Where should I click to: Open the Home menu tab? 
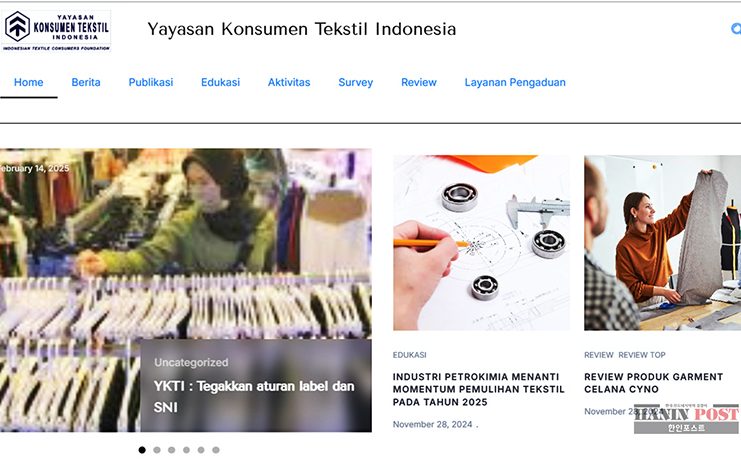click(28, 82)
